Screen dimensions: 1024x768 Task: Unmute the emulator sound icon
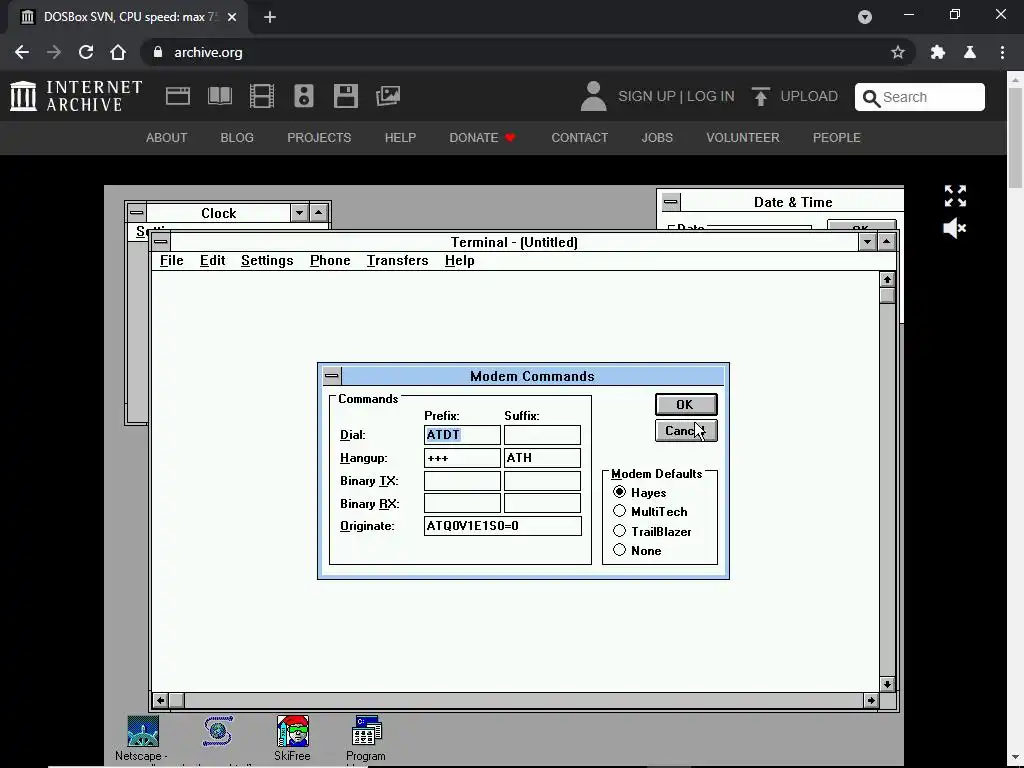955,229
